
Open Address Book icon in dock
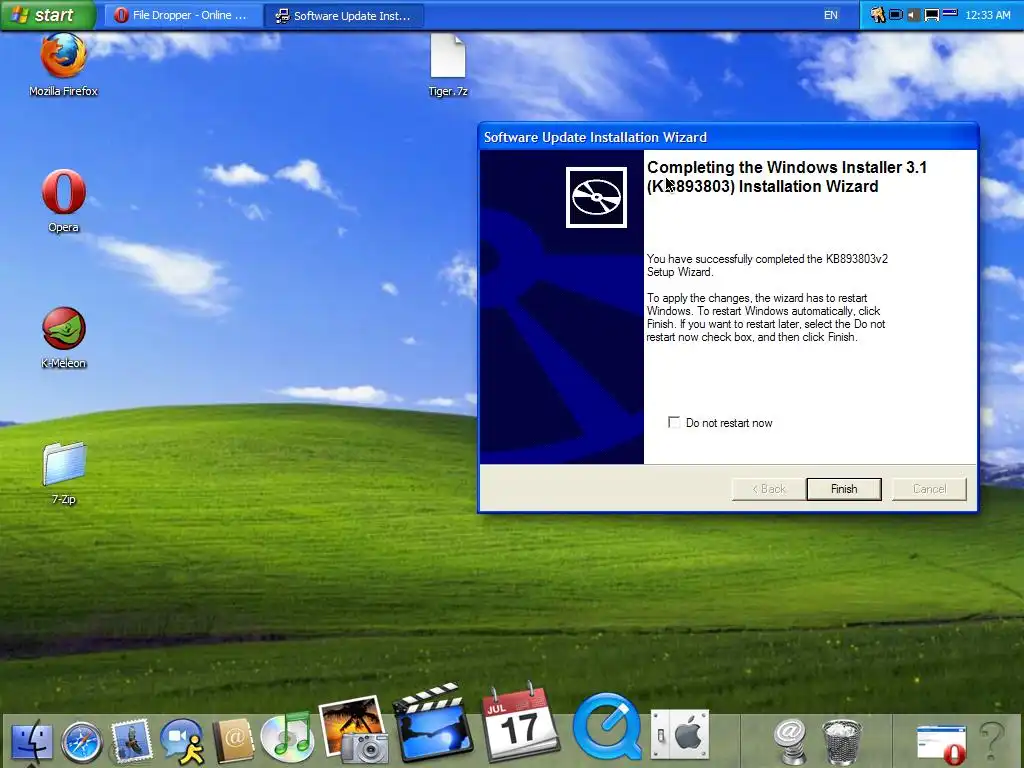232,740
